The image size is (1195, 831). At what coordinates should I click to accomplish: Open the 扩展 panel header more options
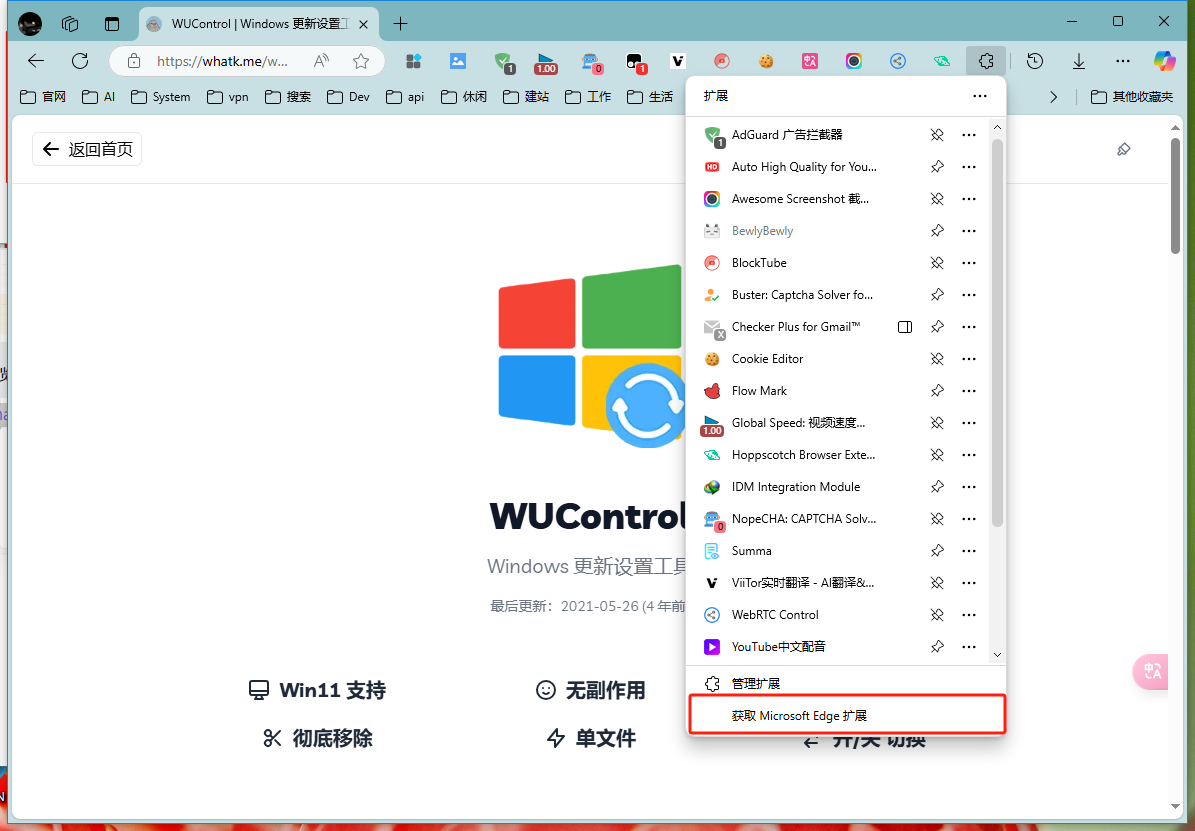point(979,96)
